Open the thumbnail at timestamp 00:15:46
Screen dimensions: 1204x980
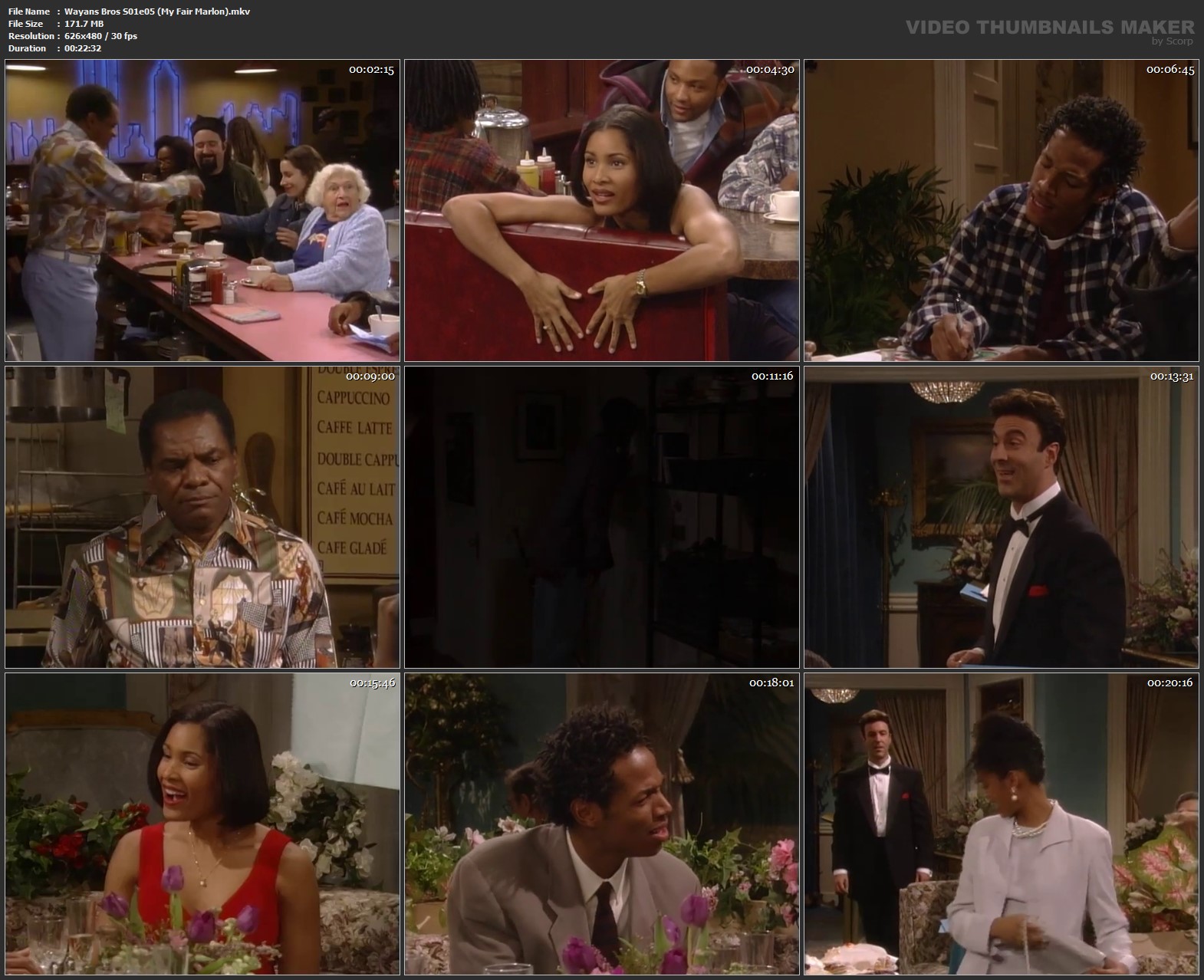pyautogui.click(x=202, y=824)
